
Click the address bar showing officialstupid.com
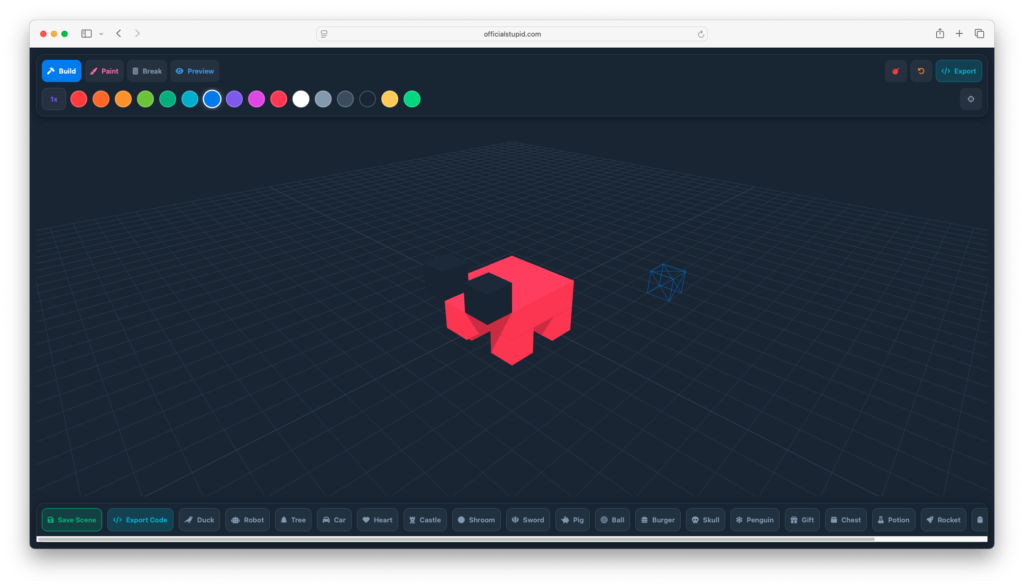click(512, 33)
